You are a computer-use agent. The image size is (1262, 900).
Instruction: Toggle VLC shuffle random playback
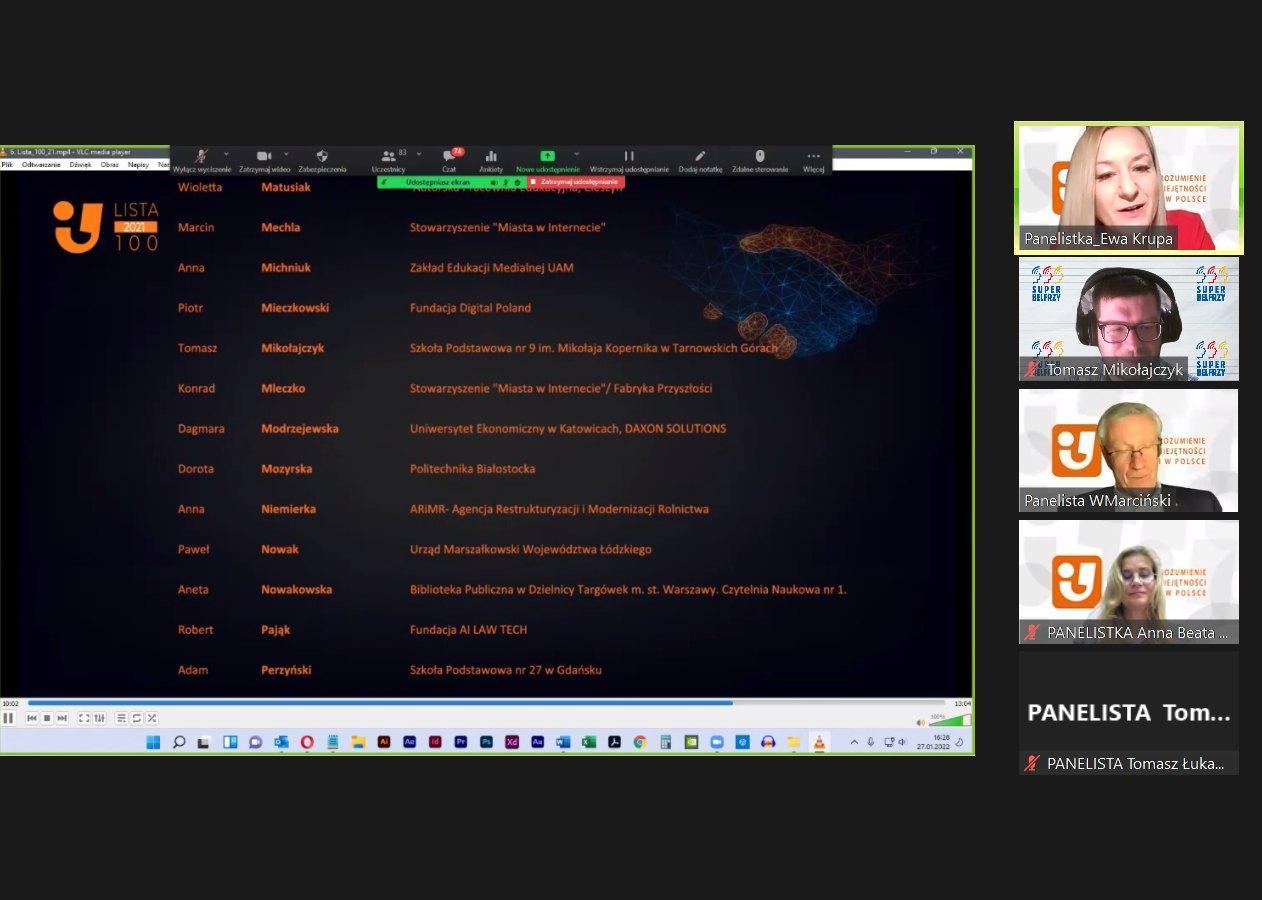(152, 718)
